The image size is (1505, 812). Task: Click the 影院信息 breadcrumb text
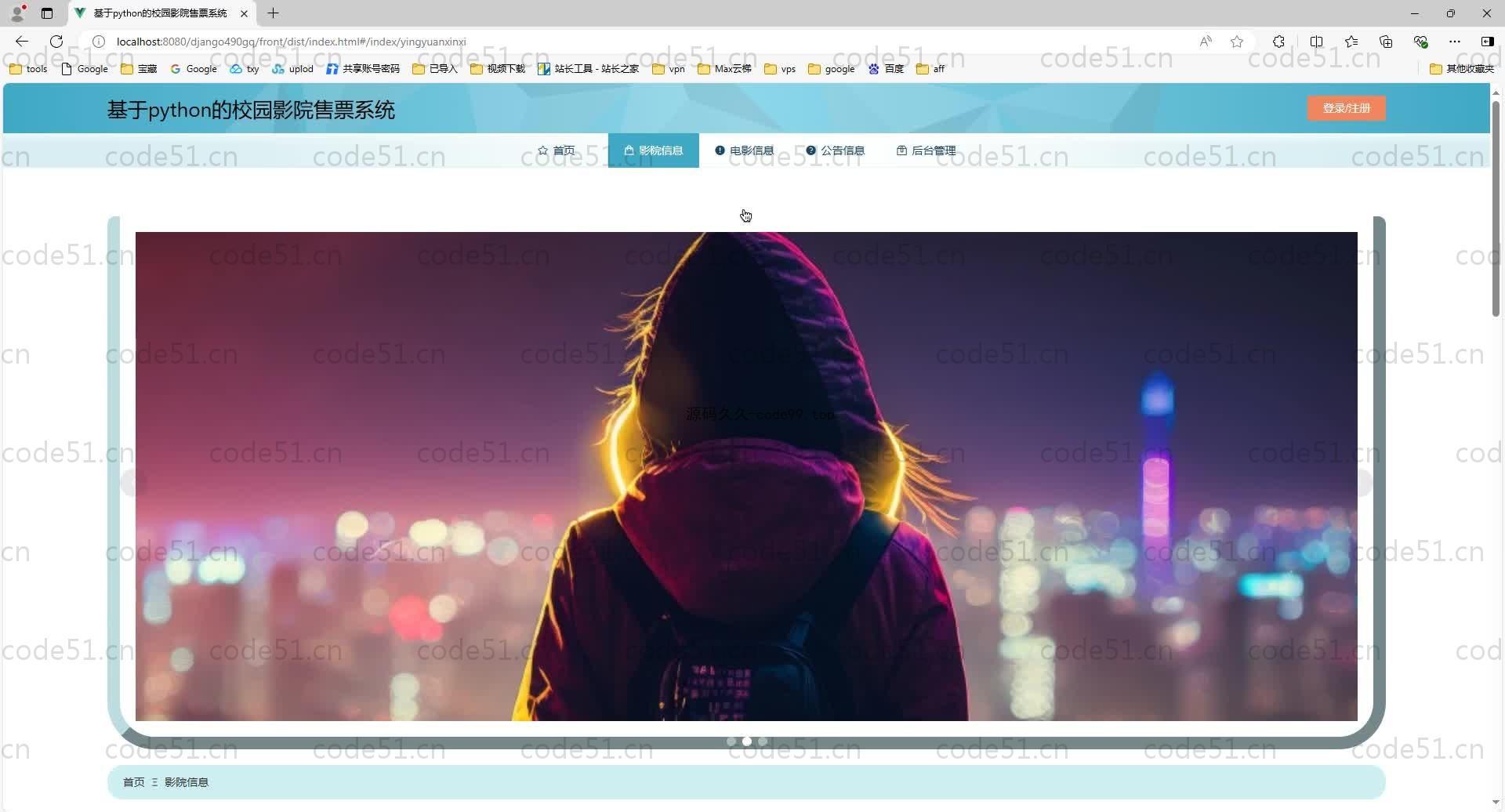click(187, 782)
